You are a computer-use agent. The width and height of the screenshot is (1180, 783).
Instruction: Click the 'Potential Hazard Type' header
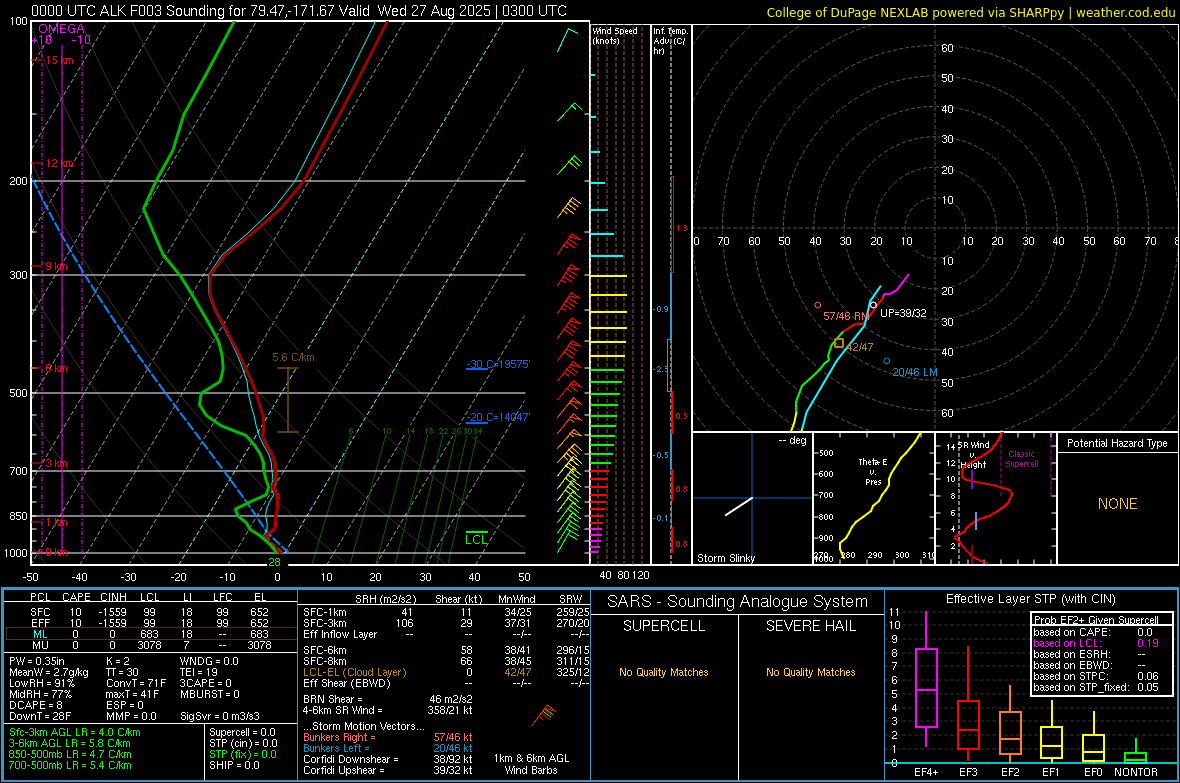coord(1118,443)
